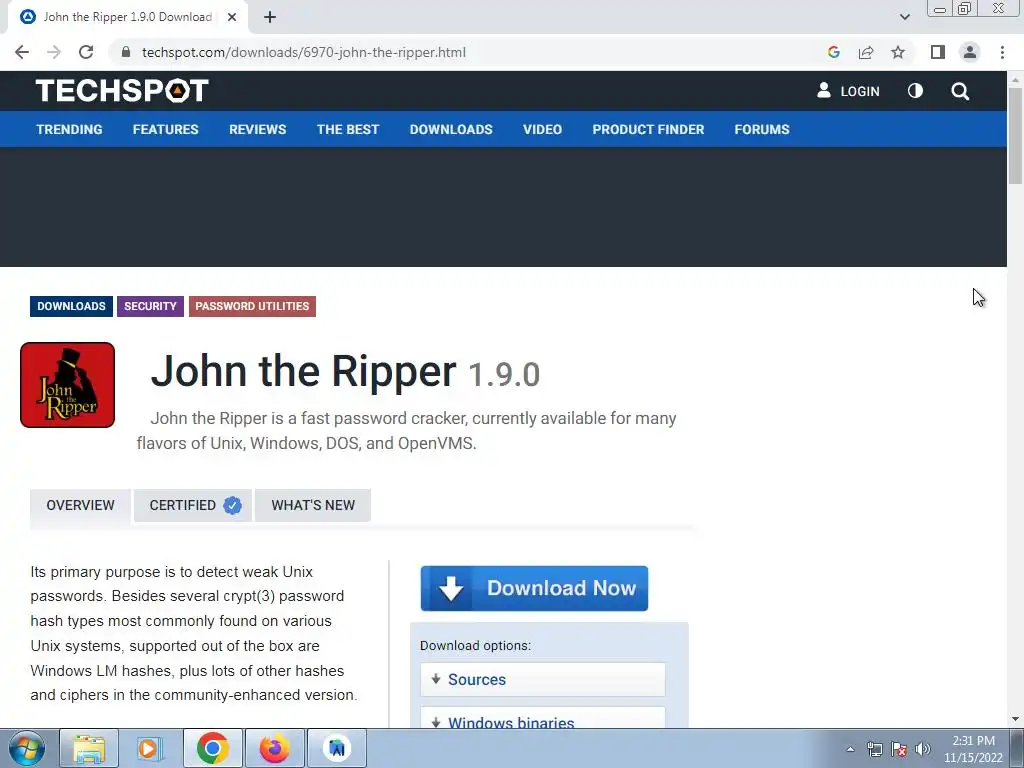The width and height of the screenshot is (1024, 768).
Task: Click the TechSpot logo
Action: pyautogui.click(x=122, y=91)
